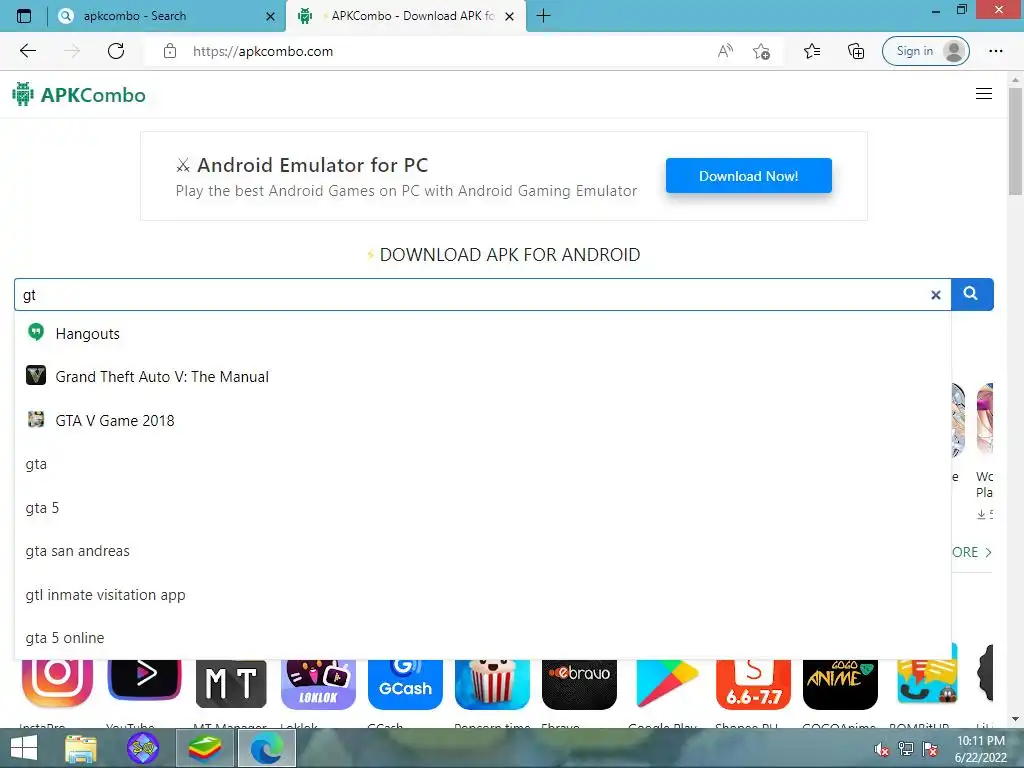The image size is (1024, 768).
Task: Click the network tray icon
Action: (x=906, y=748)
